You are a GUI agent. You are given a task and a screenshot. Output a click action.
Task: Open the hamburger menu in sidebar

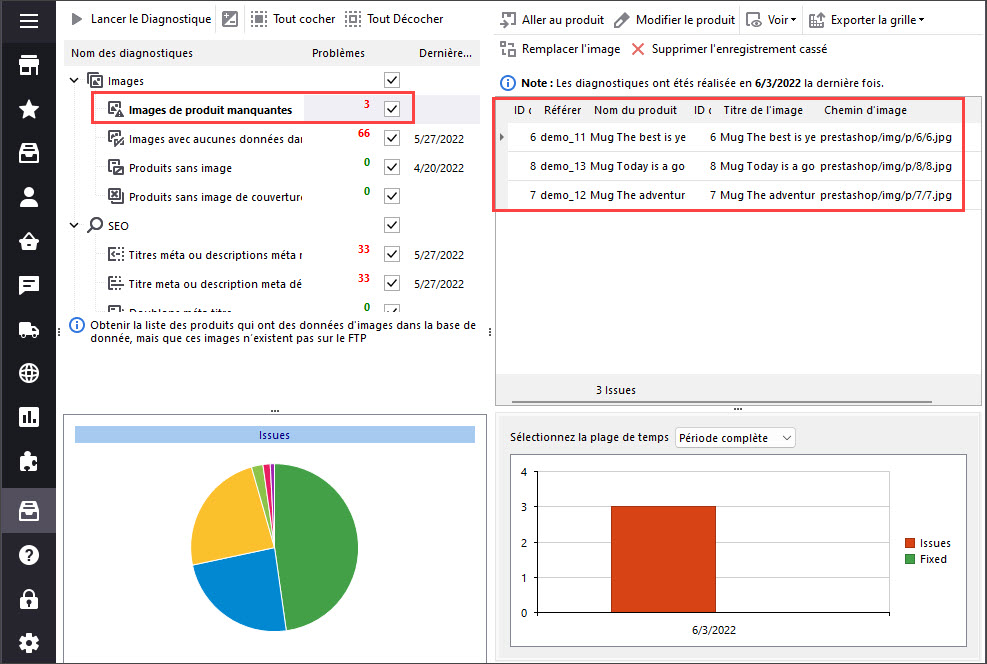click(28, 21)
